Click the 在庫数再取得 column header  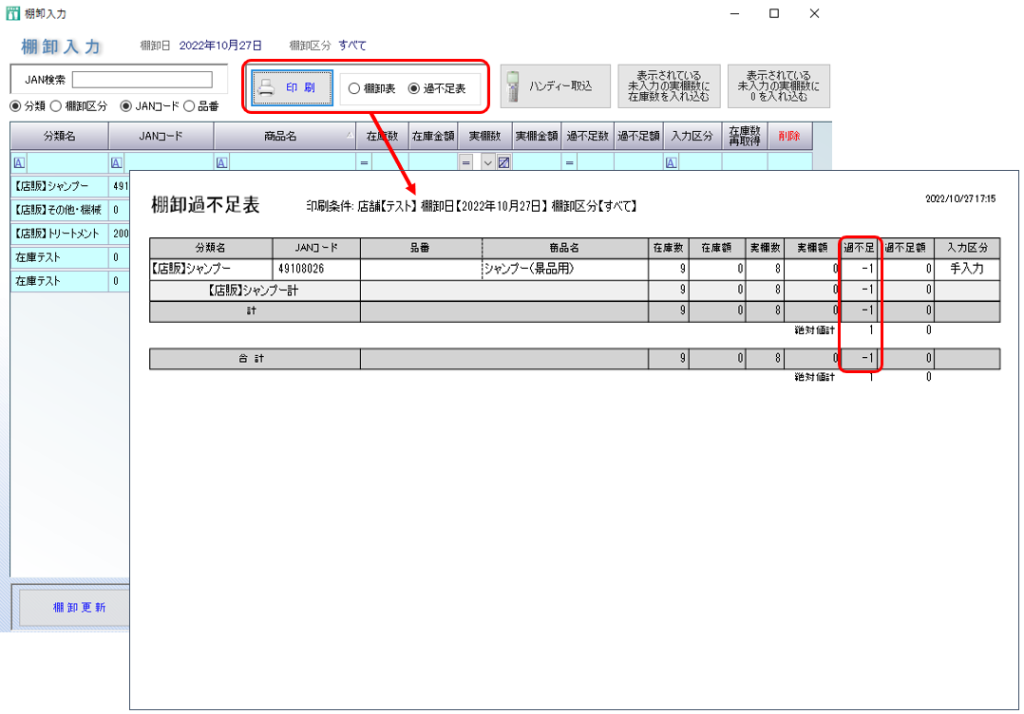[x=744, y=136]
